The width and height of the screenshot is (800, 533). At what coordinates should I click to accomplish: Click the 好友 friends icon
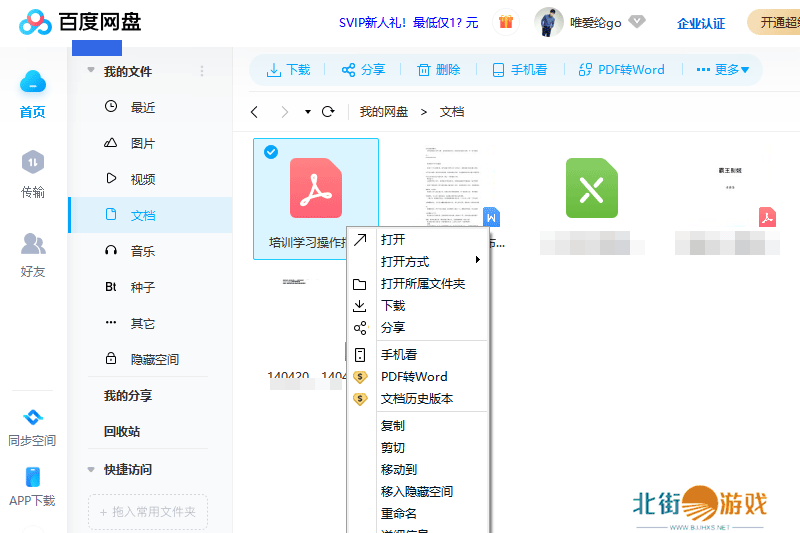[33, 244]
